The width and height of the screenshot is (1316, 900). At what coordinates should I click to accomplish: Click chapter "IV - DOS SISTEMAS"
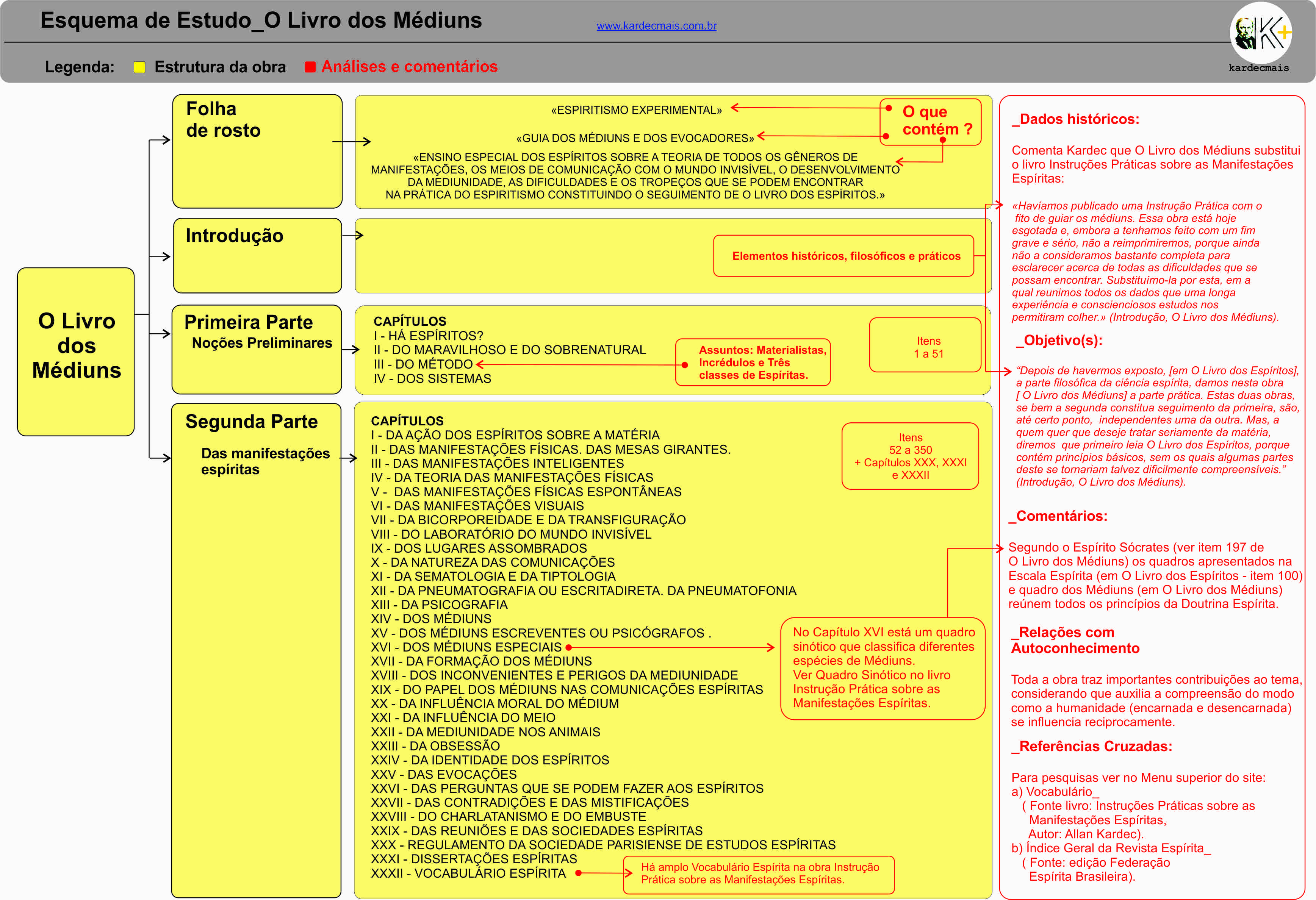click(432, 379)
